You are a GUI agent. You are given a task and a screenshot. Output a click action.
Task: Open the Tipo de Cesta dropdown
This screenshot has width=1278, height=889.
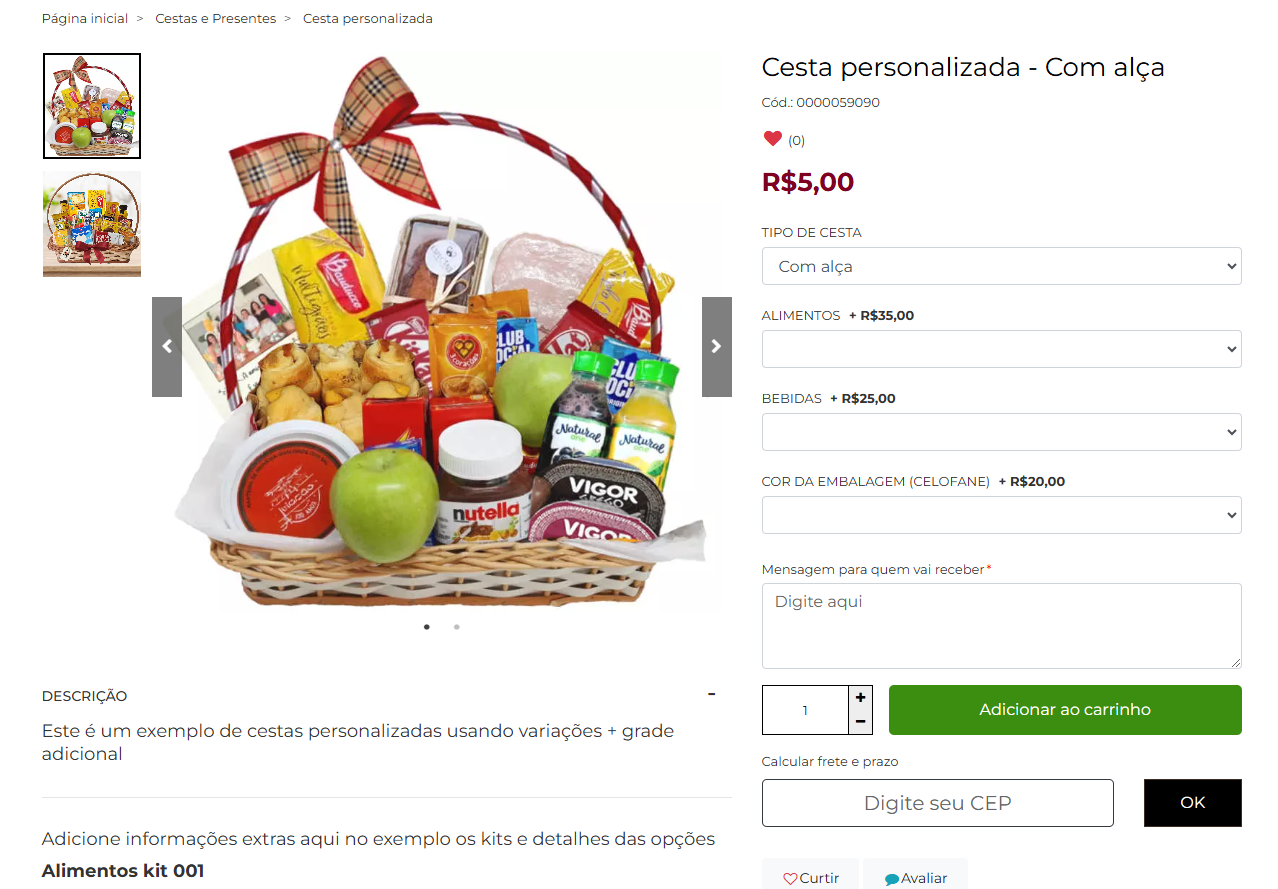pyautogui.click(x=1002, y=266)
